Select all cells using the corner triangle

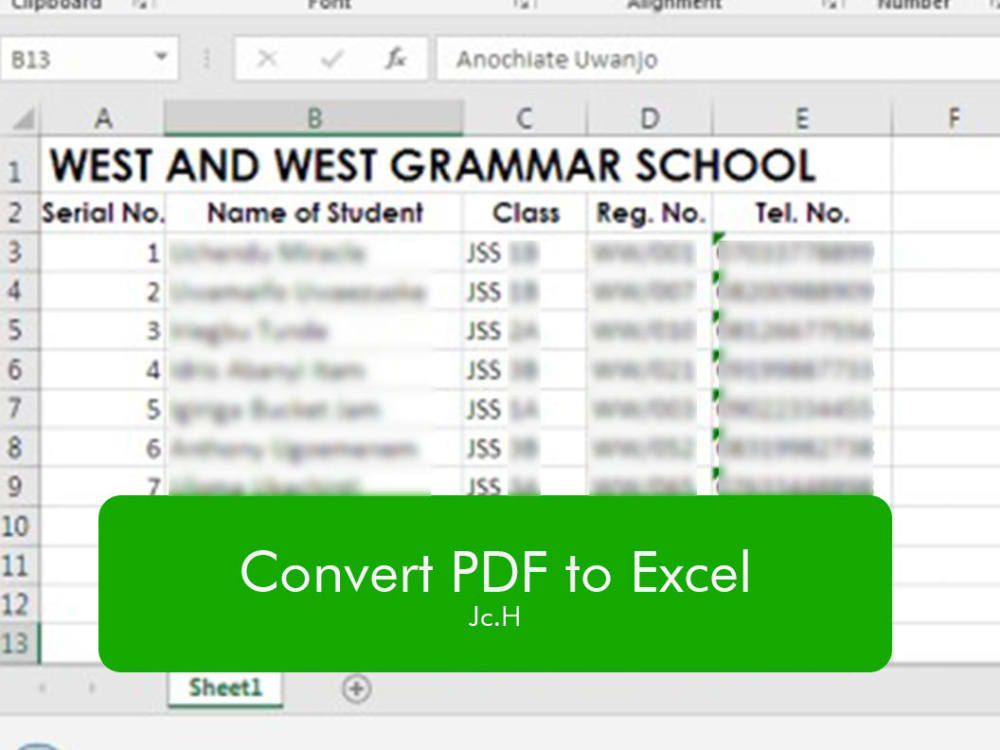pyautogui.click(x=22, y=119)
